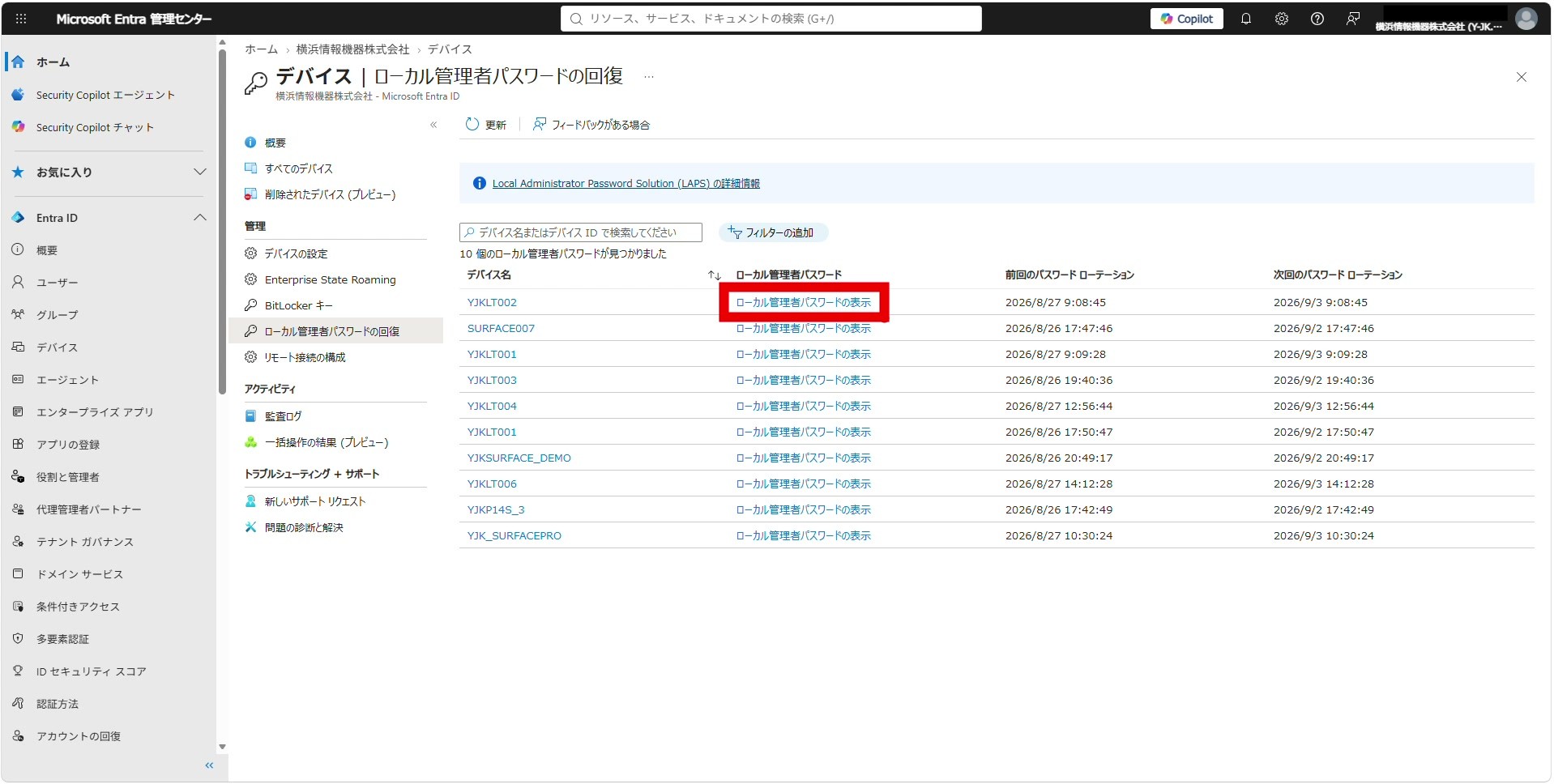Open Enterprise State Roaming
This screenshot has height=784, width=1554.
point(330,279)
